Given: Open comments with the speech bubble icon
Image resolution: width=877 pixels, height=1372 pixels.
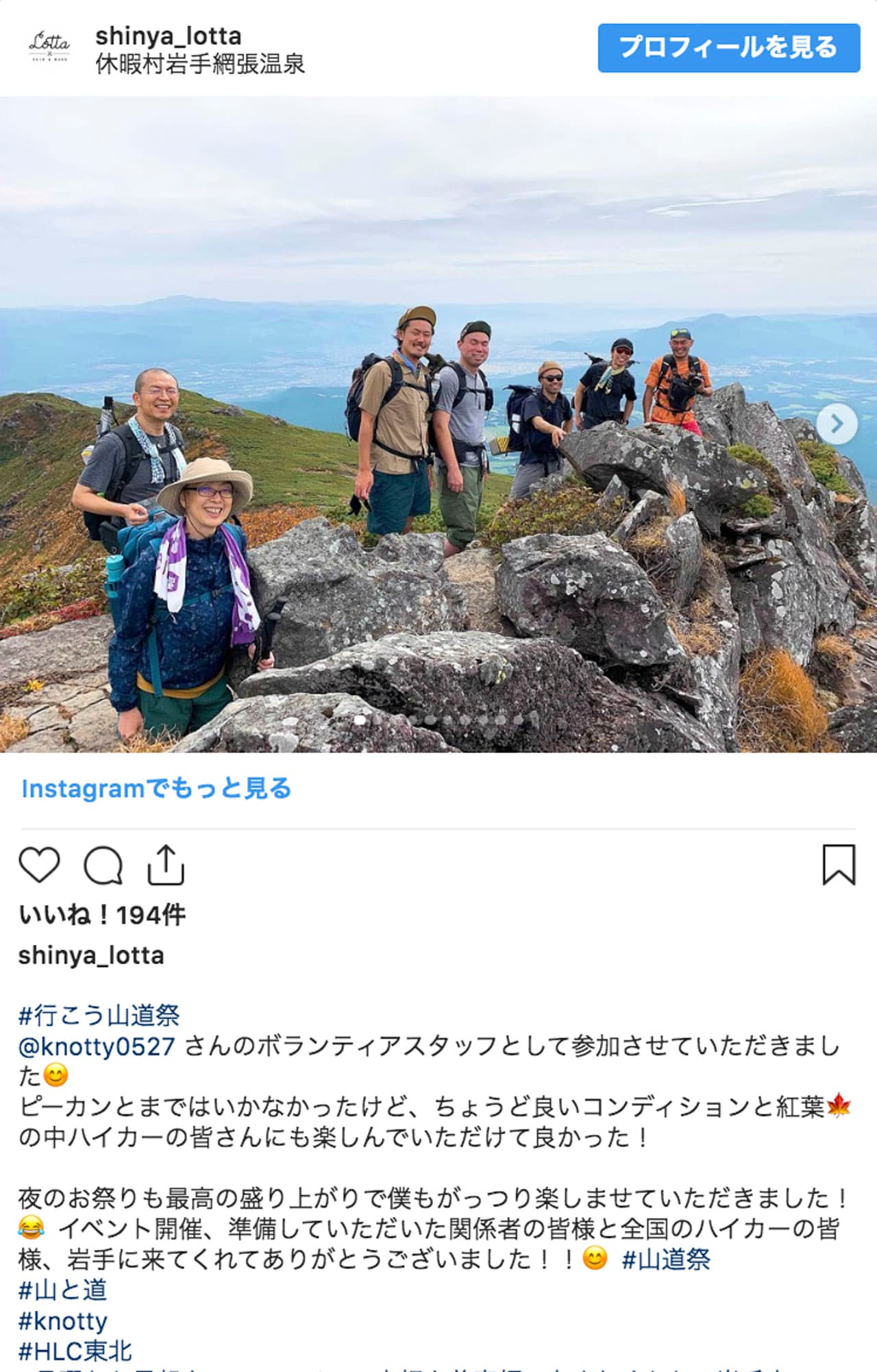Looking at the screenshot, I should click(103, 865).
